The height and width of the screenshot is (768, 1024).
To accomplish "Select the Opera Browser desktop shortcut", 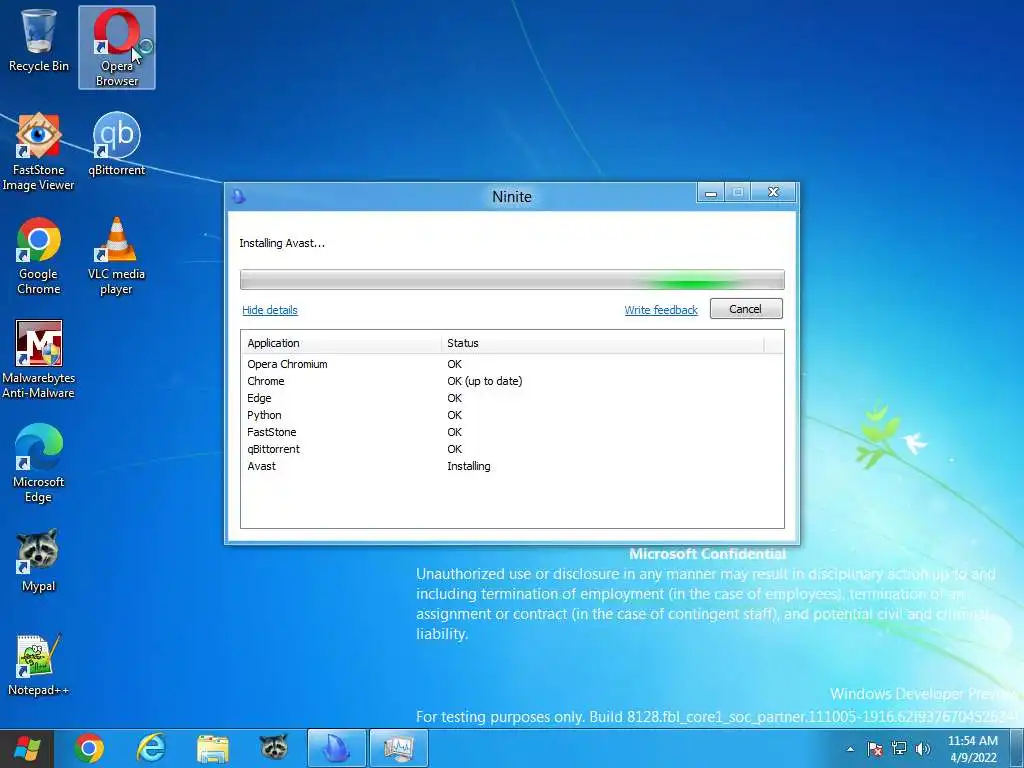I will coord(117,48).
